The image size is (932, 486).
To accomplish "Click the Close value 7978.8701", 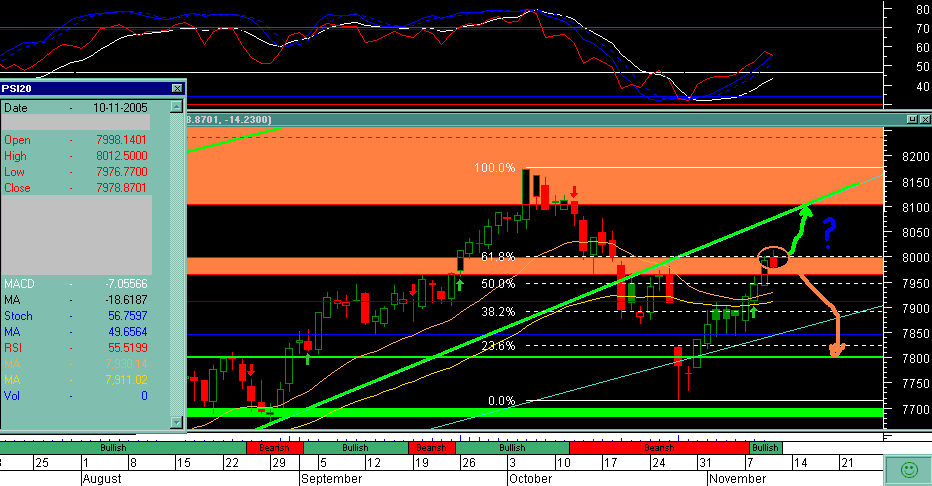I will coord(121,188).
